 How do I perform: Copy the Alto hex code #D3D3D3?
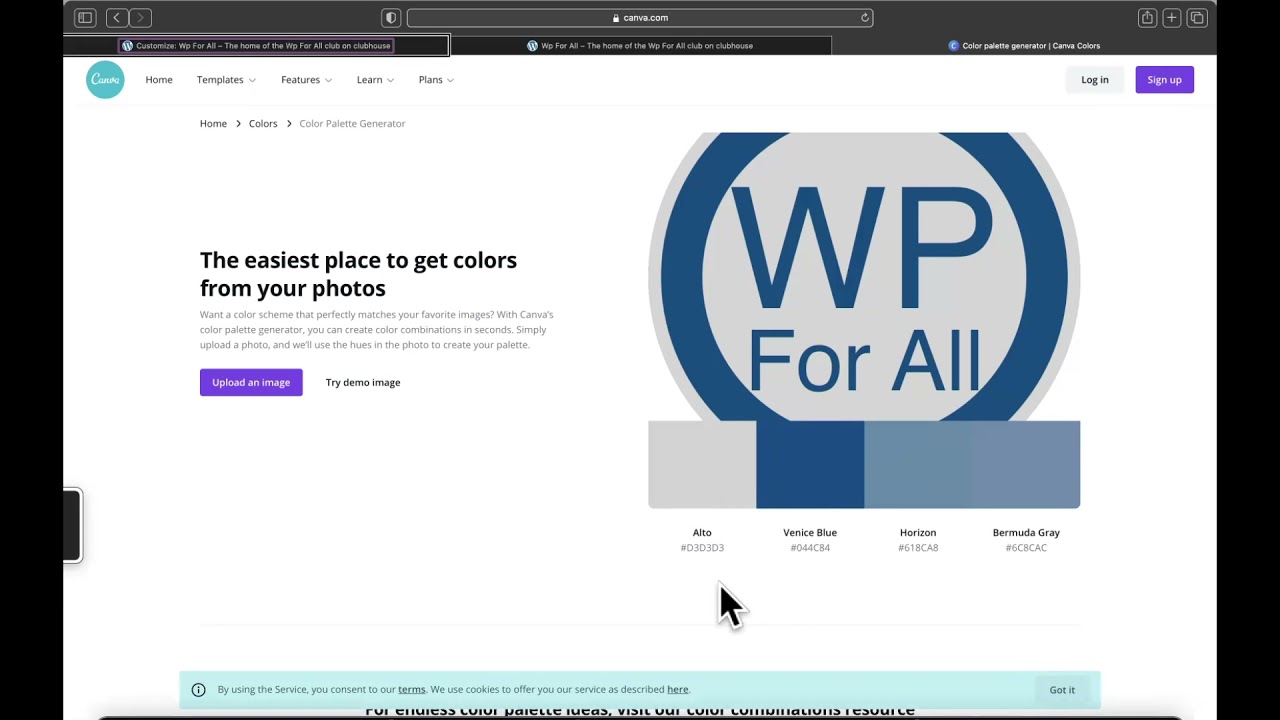coord(702,548)
